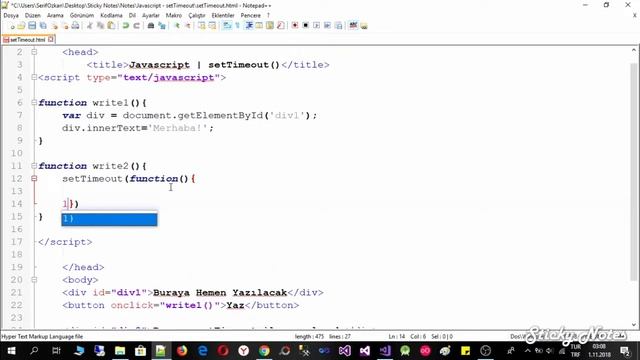This screenshot has height=360, width=640.
Task: Click 'Buraya Hemen Yazılacak' text on line 21
Action: 220,293
